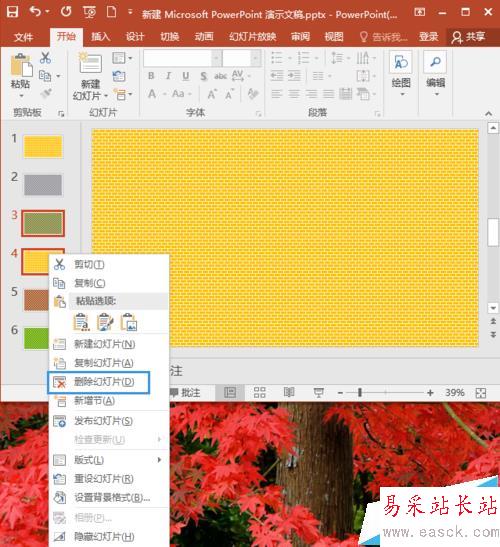The width and height of the screenshot is (500, 547).
Task: Fit slide to window icon
Action: coord(480,393)
